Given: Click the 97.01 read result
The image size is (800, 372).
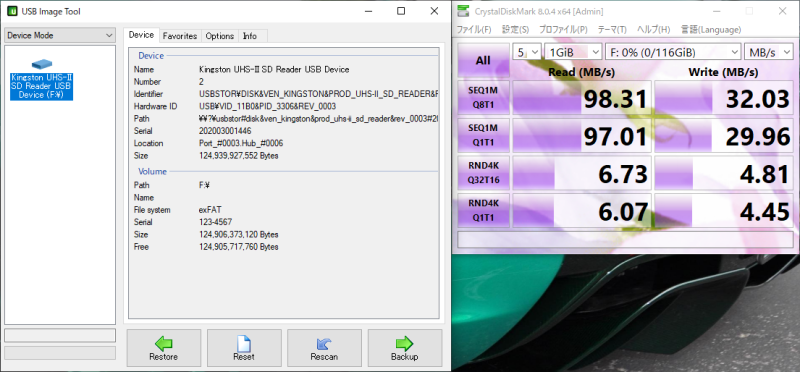Looking at the screenshot, I should coord(582,135).
